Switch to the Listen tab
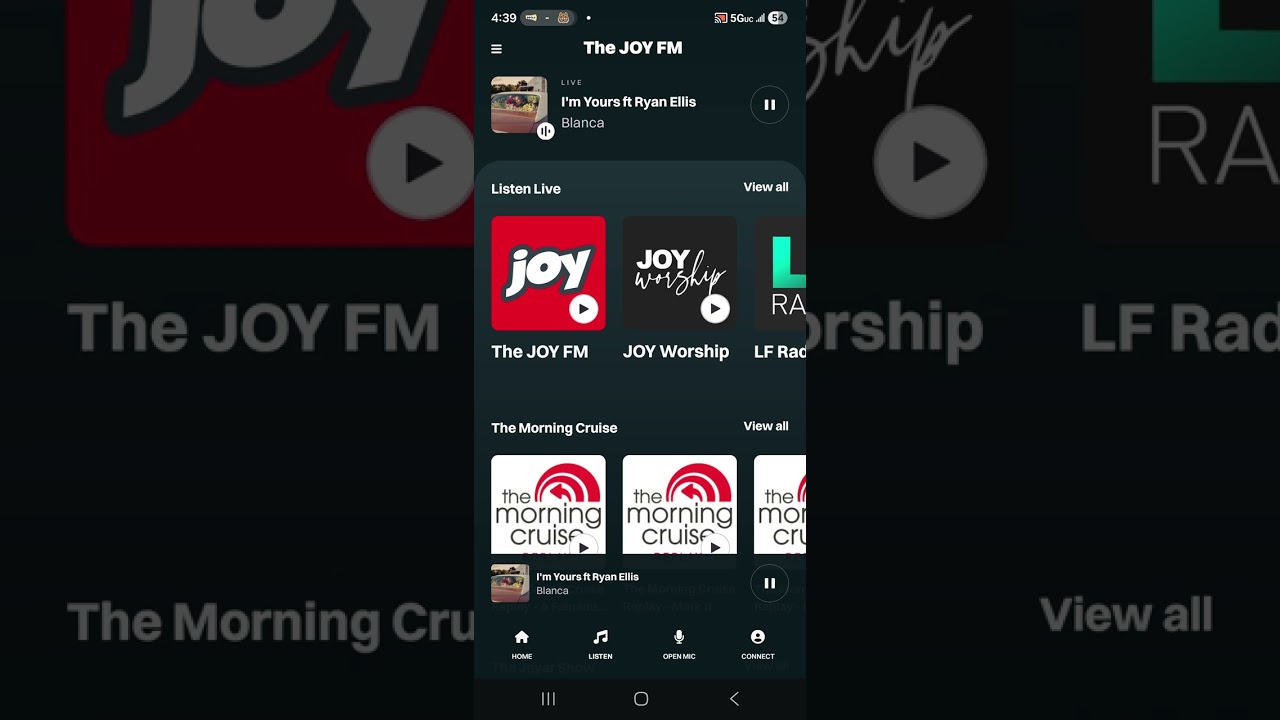This screenshot has height=720, width=1280. click(x=600, y=645)
